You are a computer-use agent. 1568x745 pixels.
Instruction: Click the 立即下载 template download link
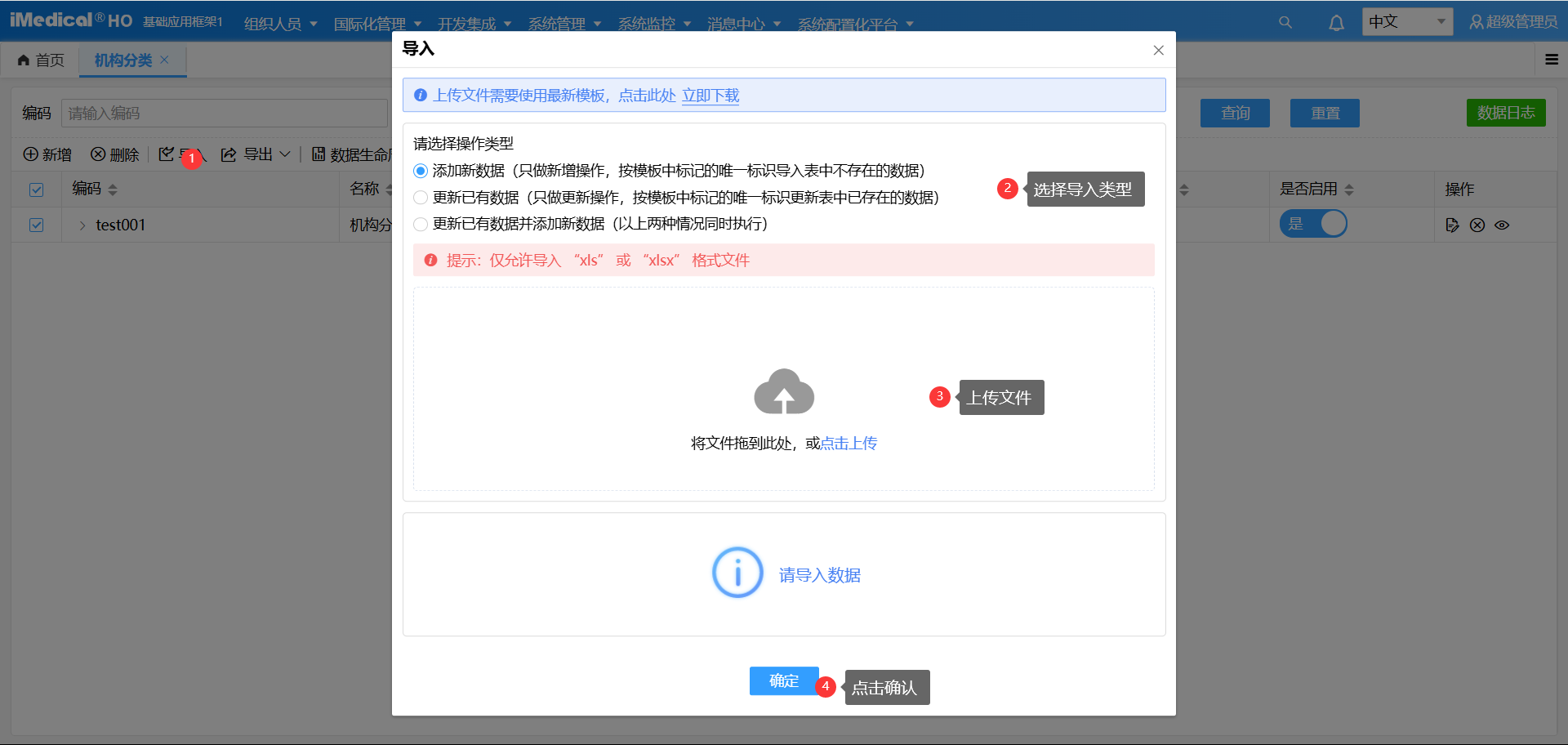click(x=710, y=96)
